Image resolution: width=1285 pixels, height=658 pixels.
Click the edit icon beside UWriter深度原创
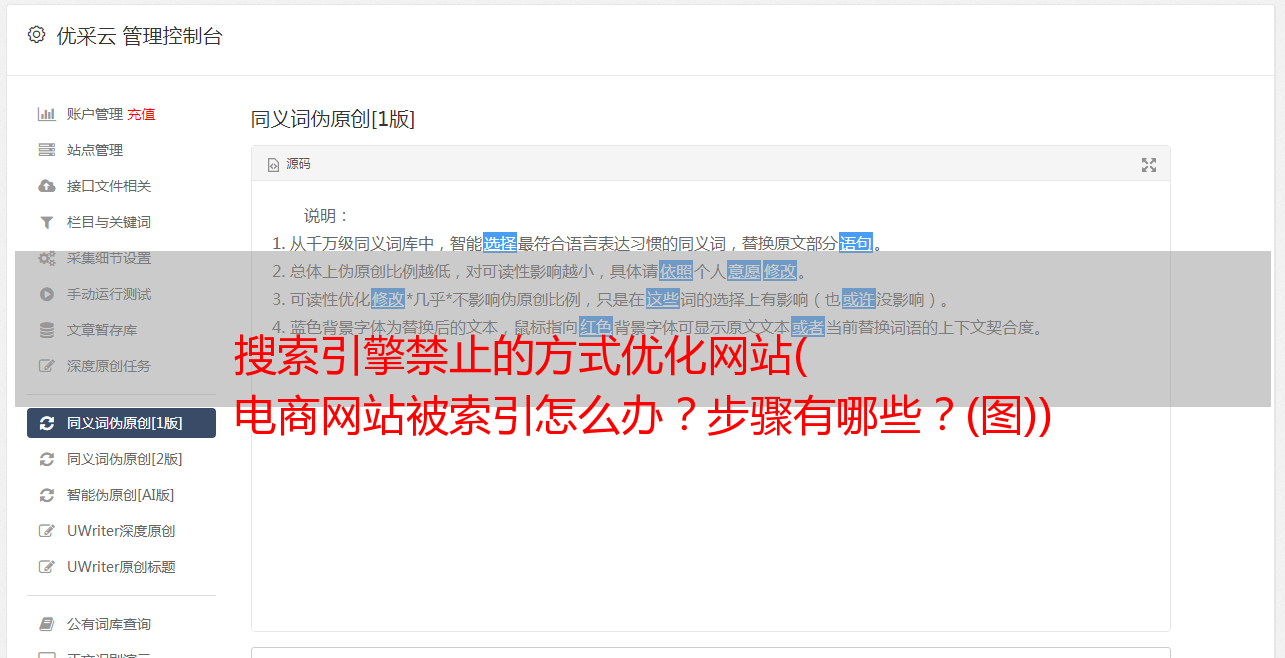(46, 531)
